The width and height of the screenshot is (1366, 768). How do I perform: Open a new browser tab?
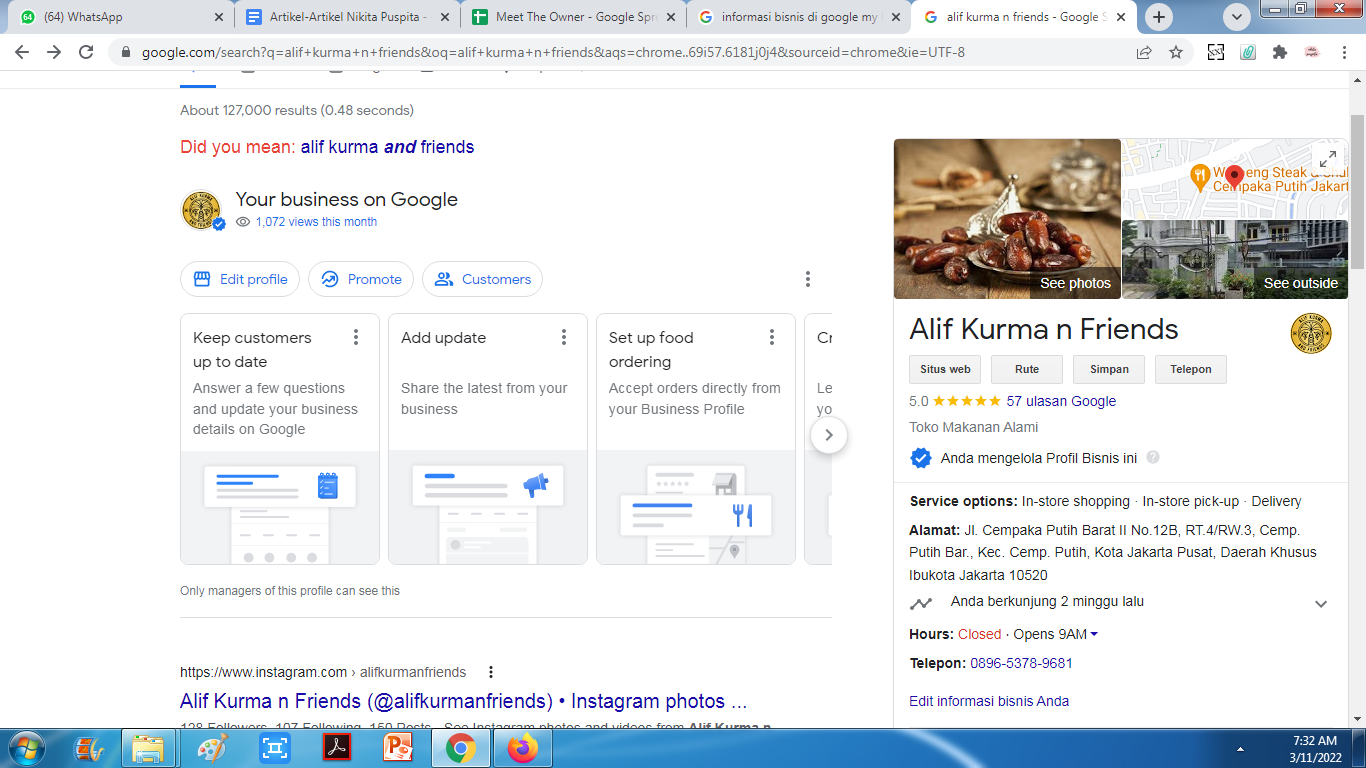click(x=1159, y=17)
